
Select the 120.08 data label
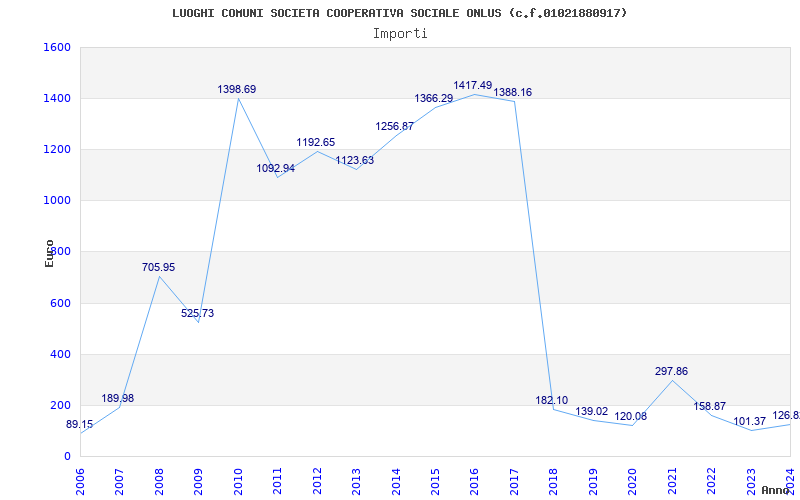click(x=631, y=416)
